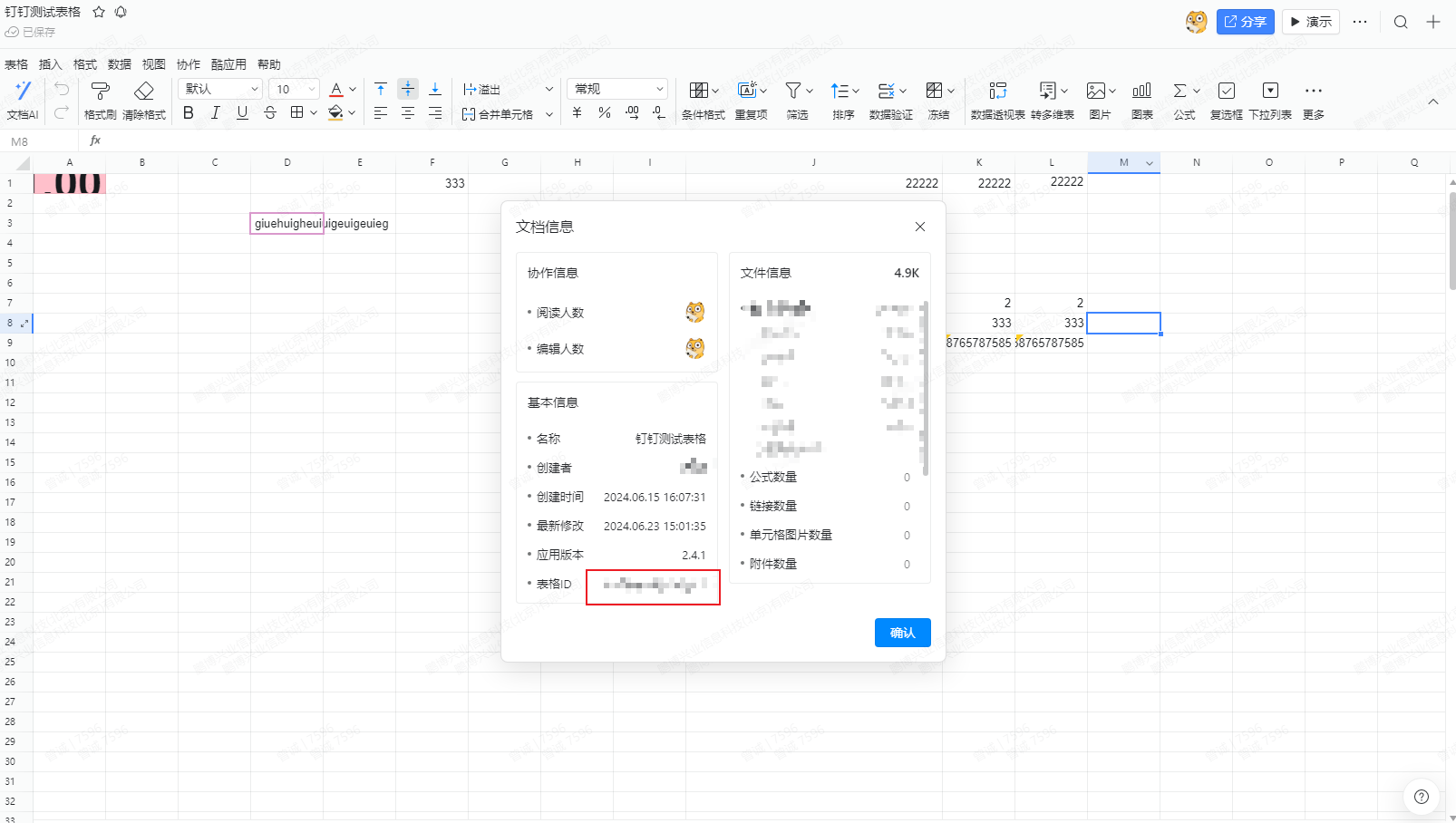Star the document with the favorite icon
Screen dimensions: 1456x823
(99, 12)
